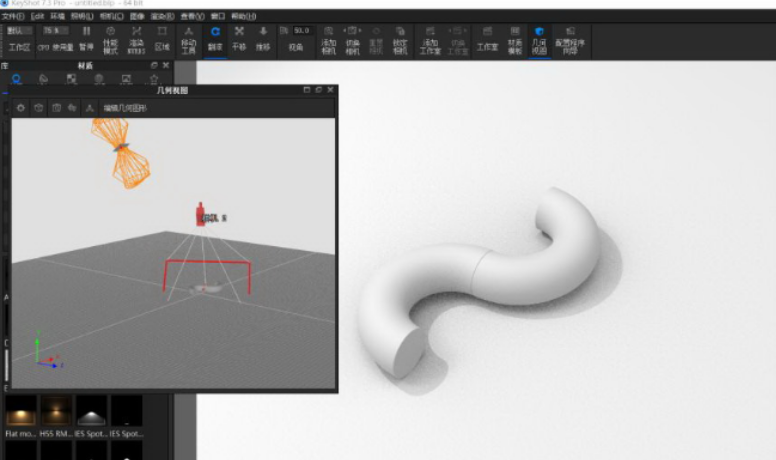Open the CPU 使用量 percentage dropdown
Viewport: 776px width, 460px height.
click(x=49, y=31)
